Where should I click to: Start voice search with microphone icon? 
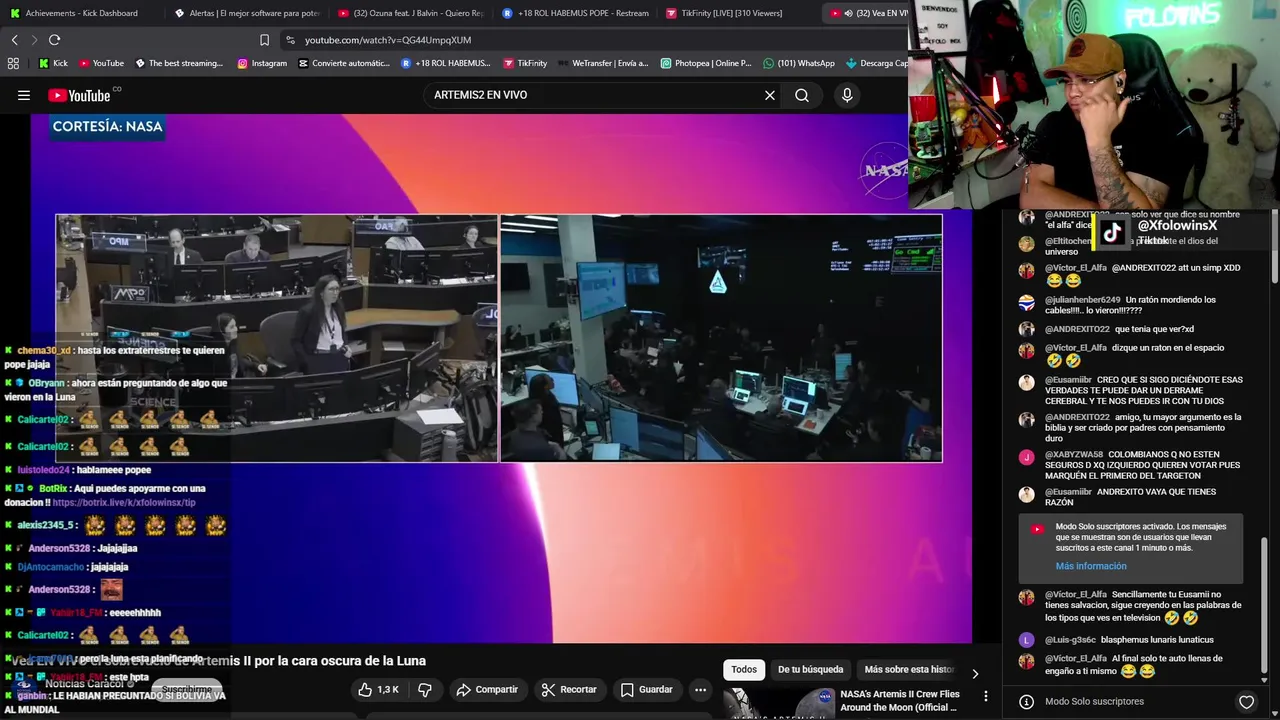click(847, 95)
